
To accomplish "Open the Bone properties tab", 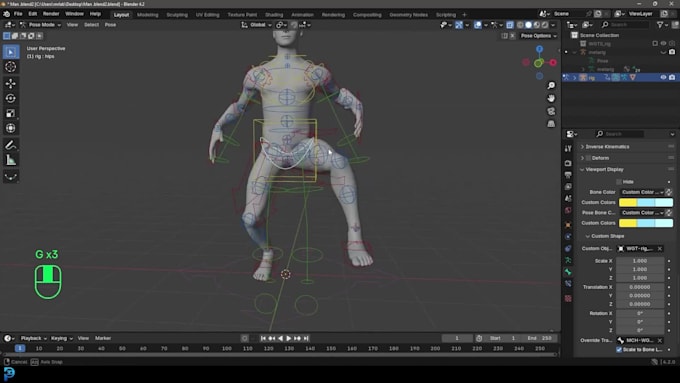I will pyautogui.click(x=568, y=272).
